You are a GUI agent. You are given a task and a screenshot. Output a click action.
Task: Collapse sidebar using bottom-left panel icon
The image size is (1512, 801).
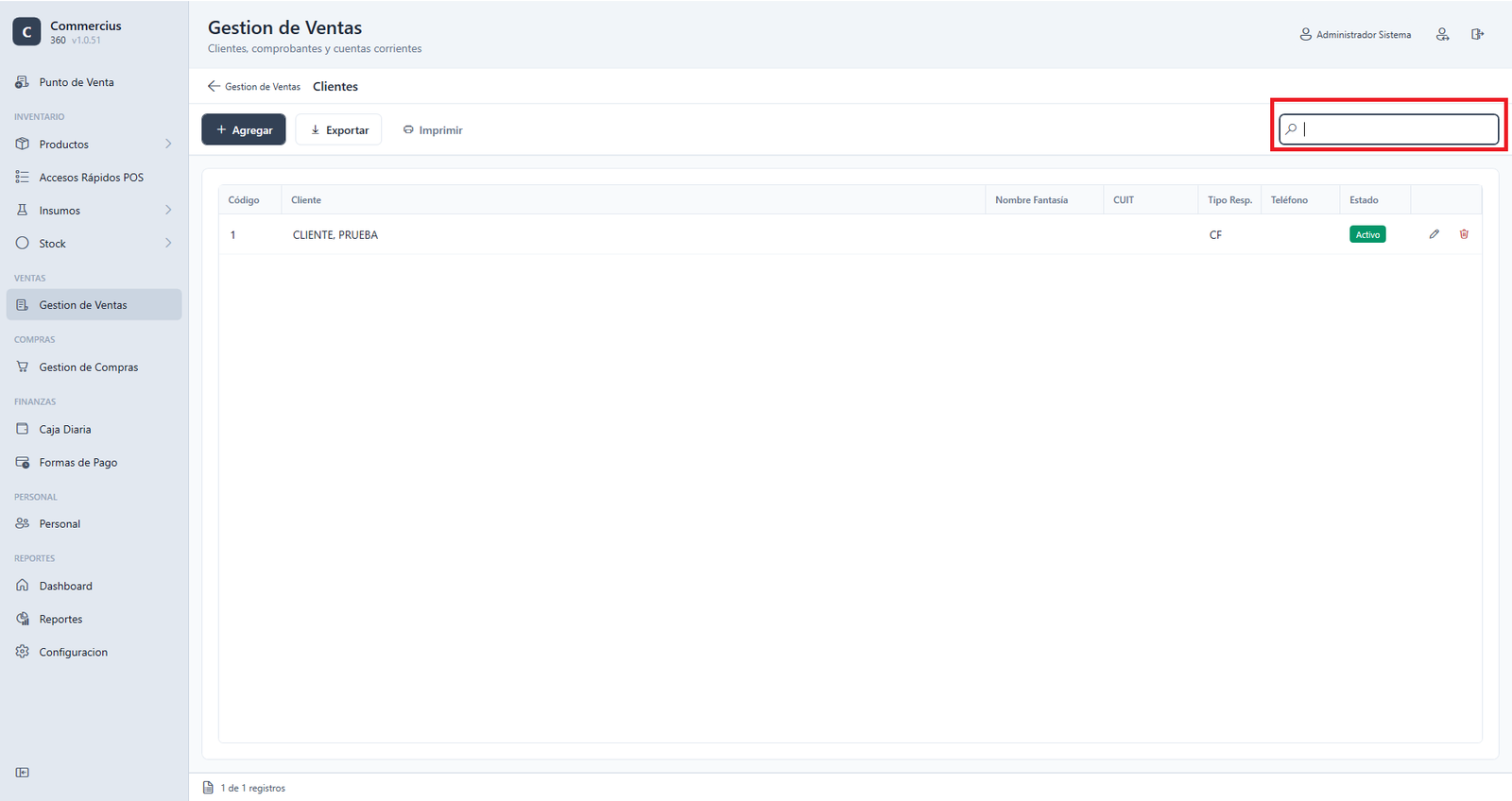23,773
